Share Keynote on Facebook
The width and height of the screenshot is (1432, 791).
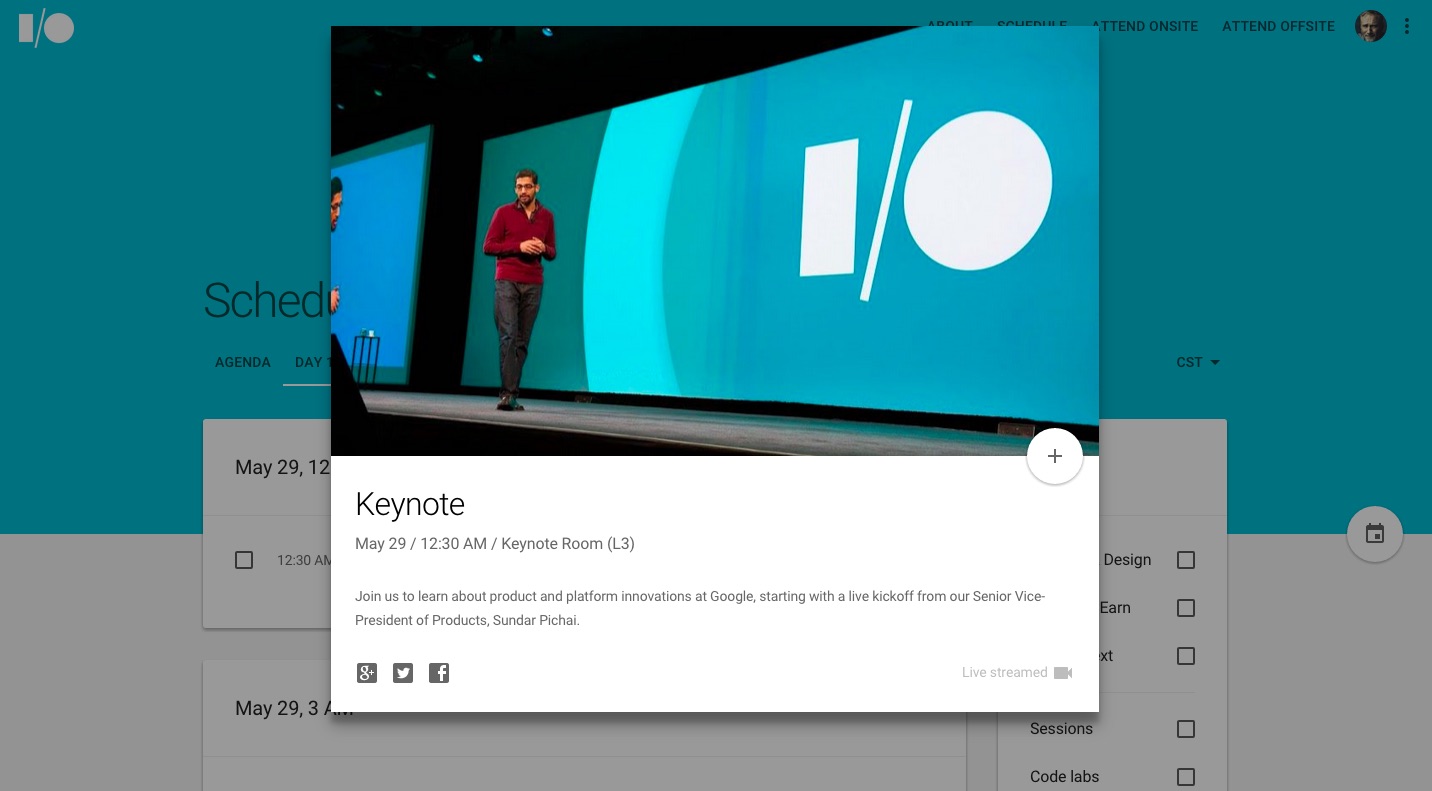[x=439, y=673]
